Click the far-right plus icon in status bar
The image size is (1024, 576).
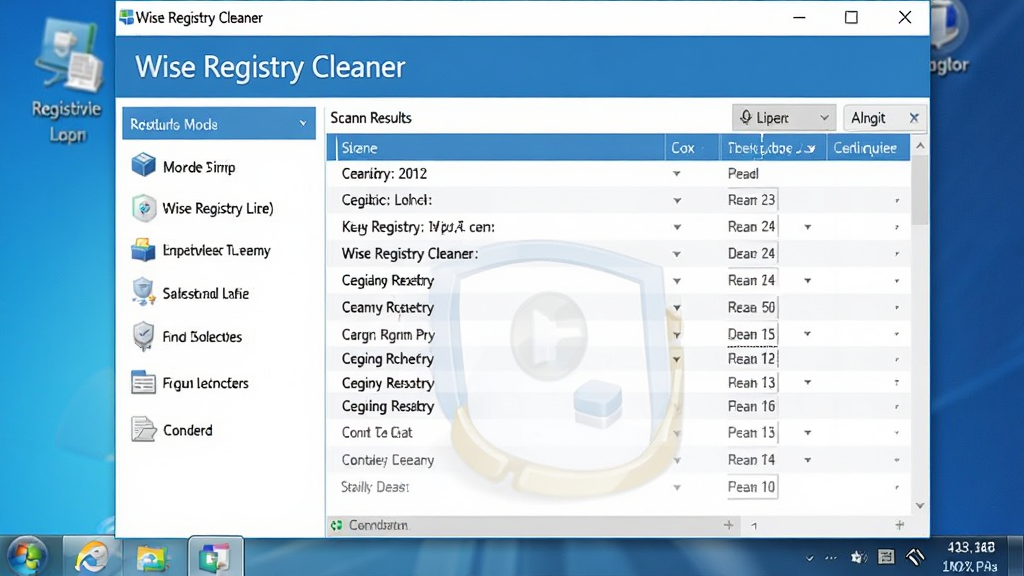900,524
